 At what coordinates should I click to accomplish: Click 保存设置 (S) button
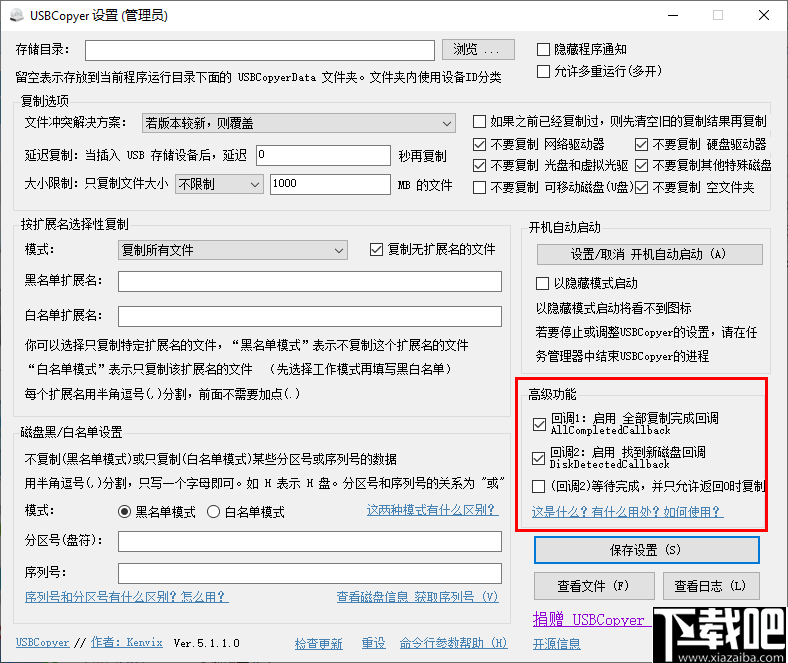pos(646,550)
